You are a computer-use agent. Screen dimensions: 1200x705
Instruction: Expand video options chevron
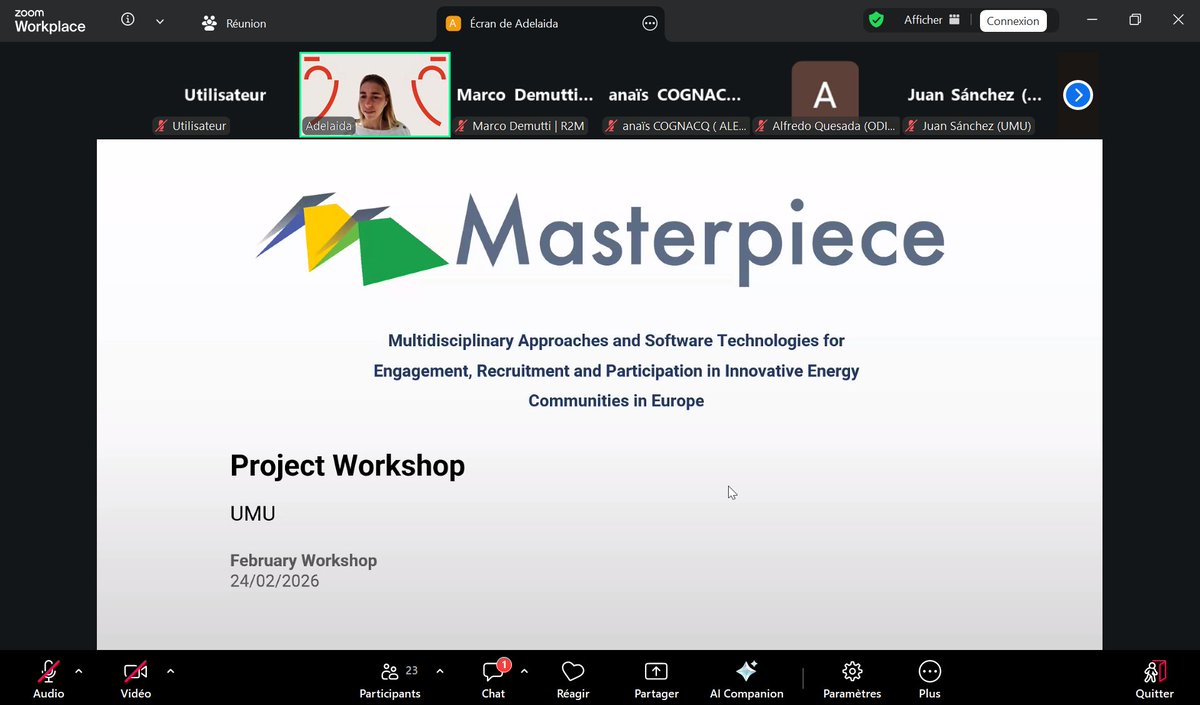[170, 671]
